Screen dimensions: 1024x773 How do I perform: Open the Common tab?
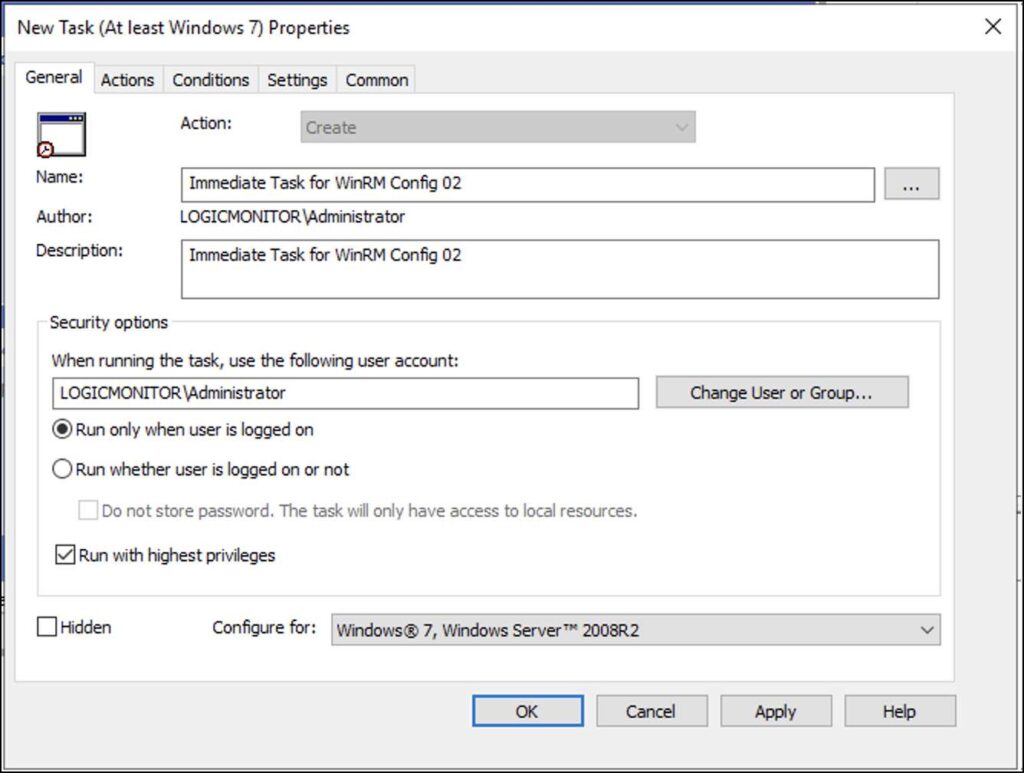pos(376,79)
